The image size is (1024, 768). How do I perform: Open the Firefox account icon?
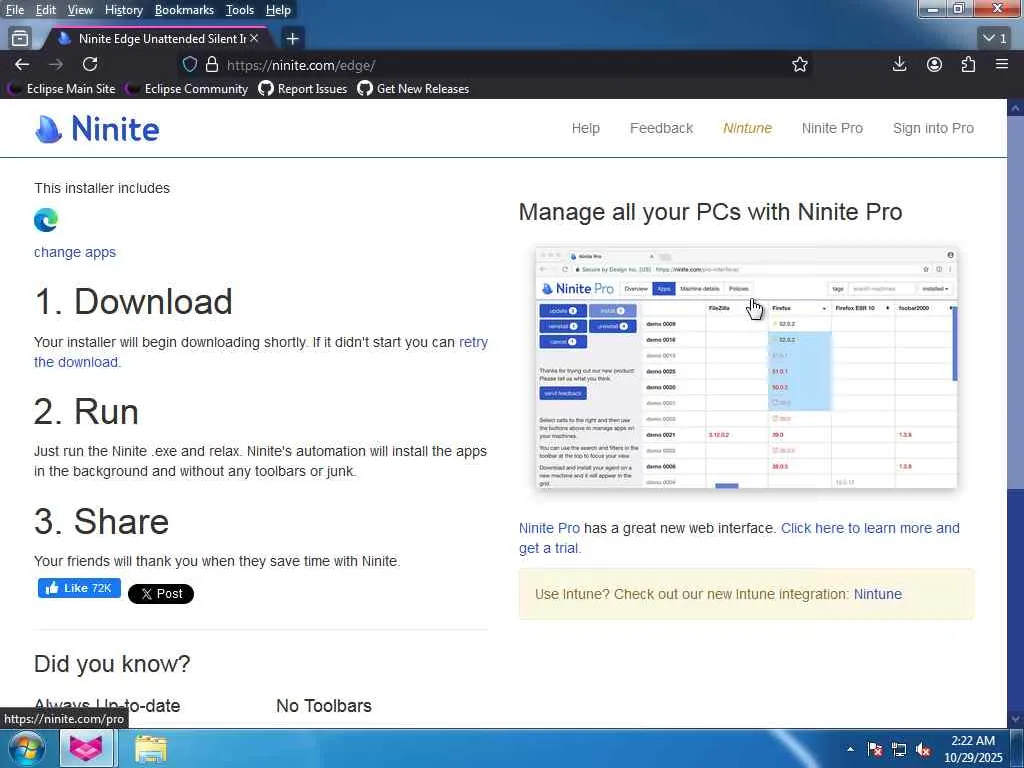[934, 64]
